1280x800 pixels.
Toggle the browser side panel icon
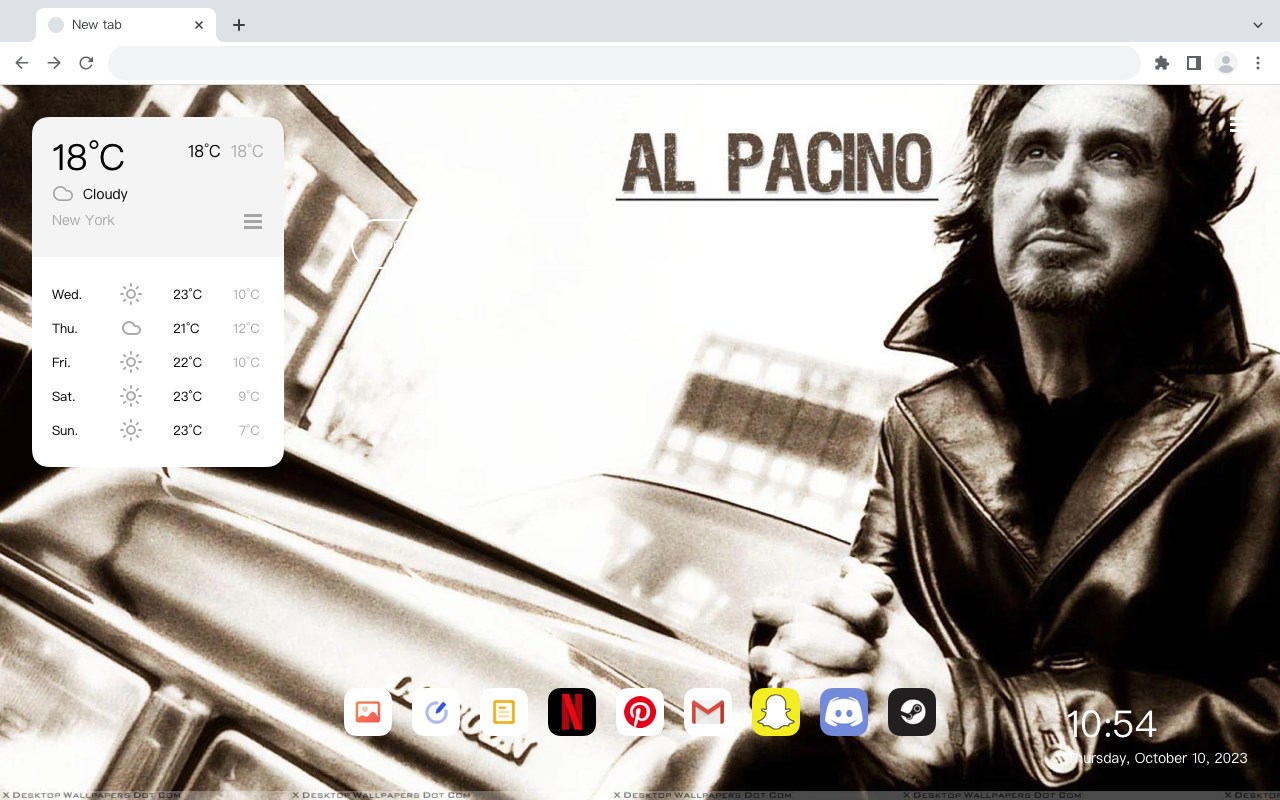[1193, 63]
